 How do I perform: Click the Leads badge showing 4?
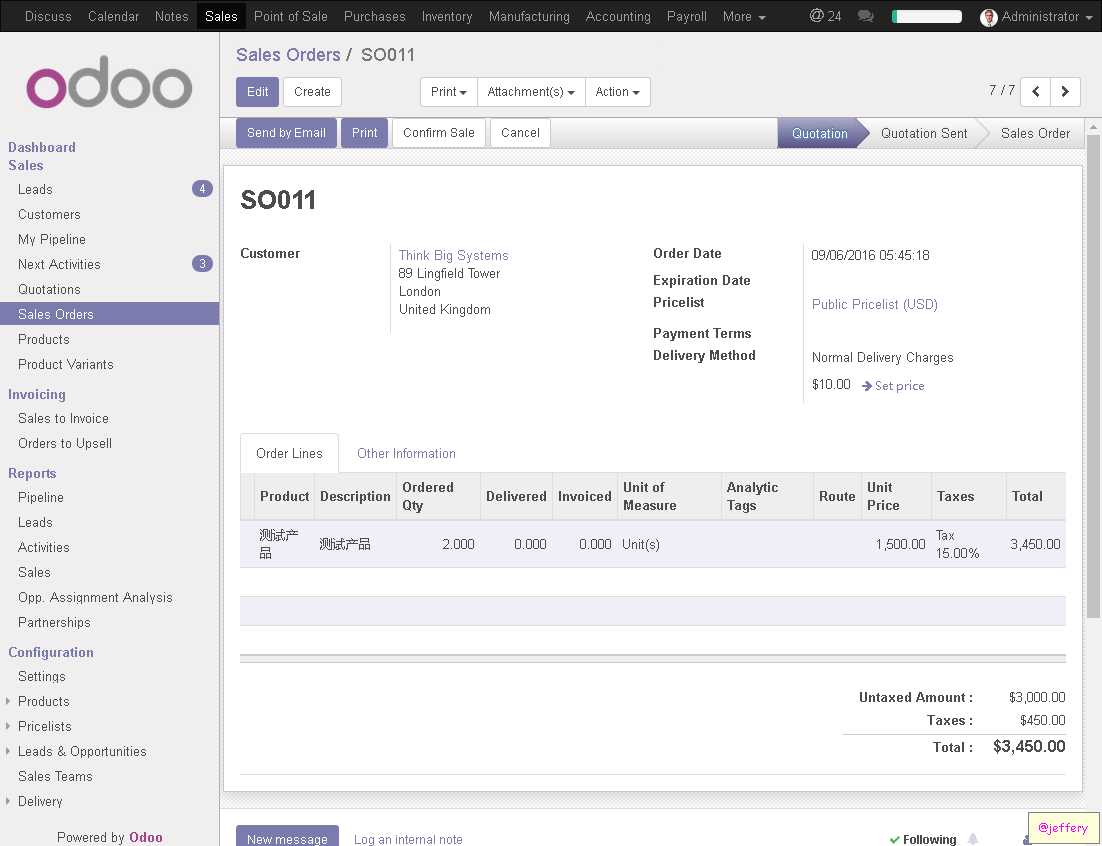click(202, 188)
